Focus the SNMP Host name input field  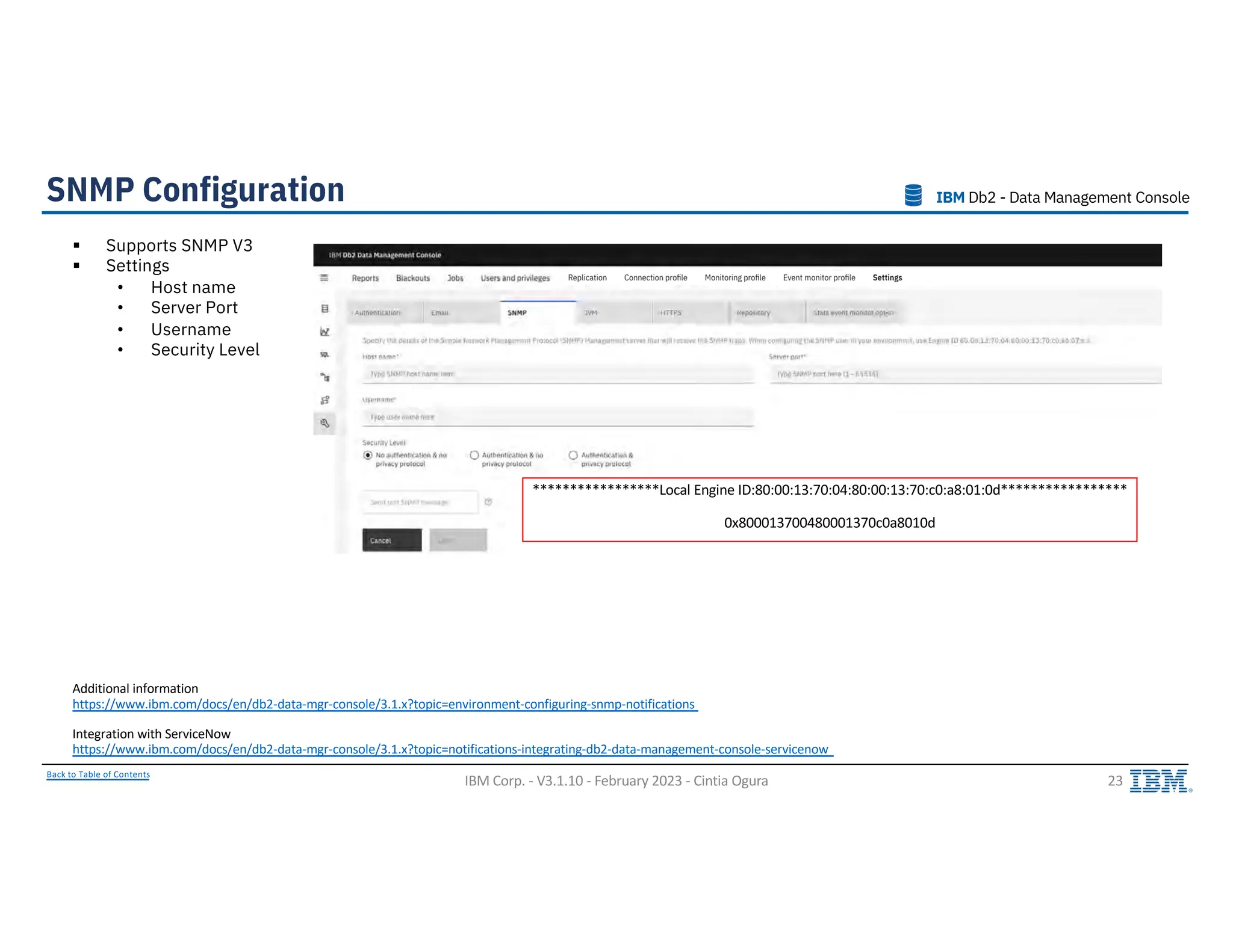pyautogui.click(x=558, y=374)
